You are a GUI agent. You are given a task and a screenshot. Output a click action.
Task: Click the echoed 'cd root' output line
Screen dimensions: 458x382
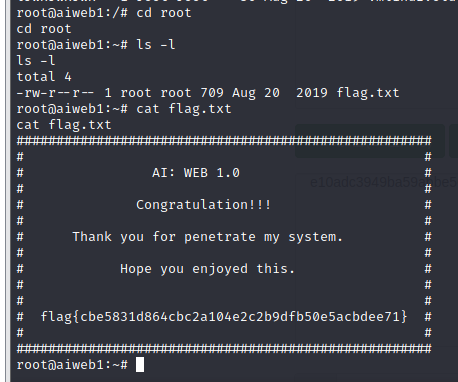[x=44, y=29]
